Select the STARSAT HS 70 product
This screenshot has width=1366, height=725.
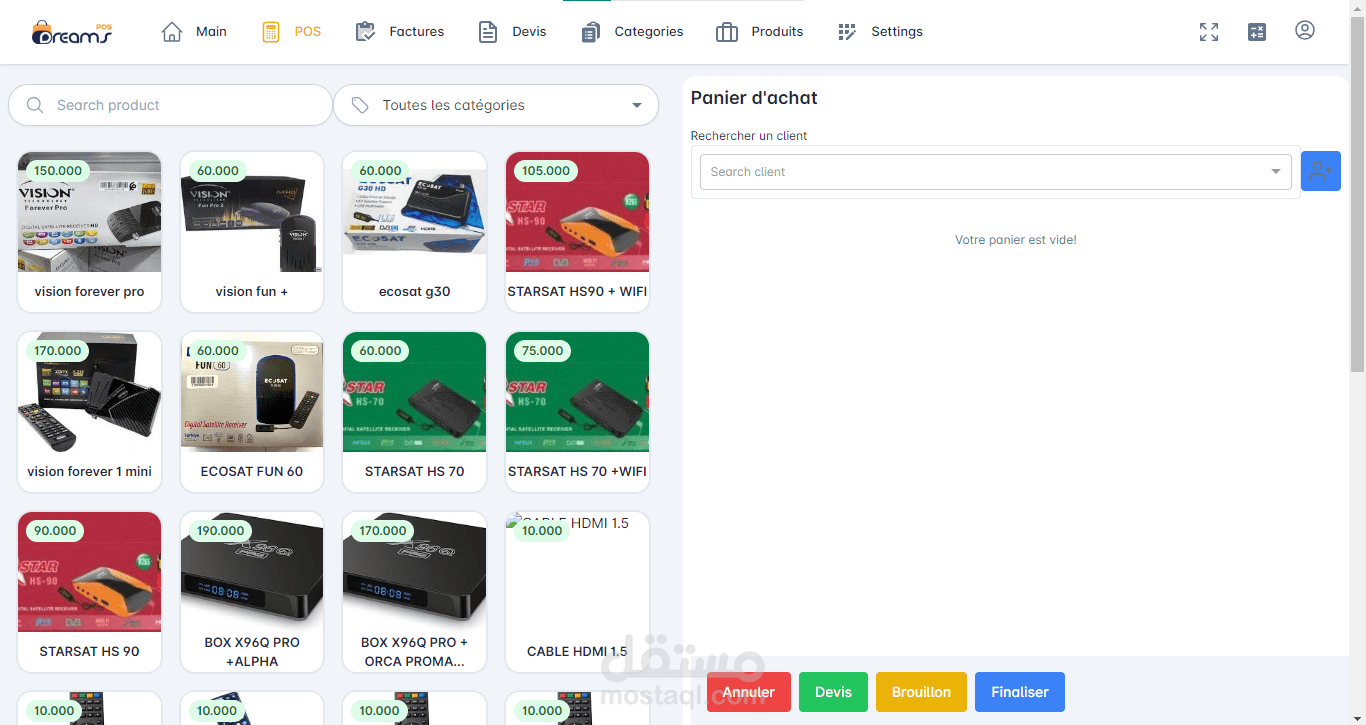(415, 412)
